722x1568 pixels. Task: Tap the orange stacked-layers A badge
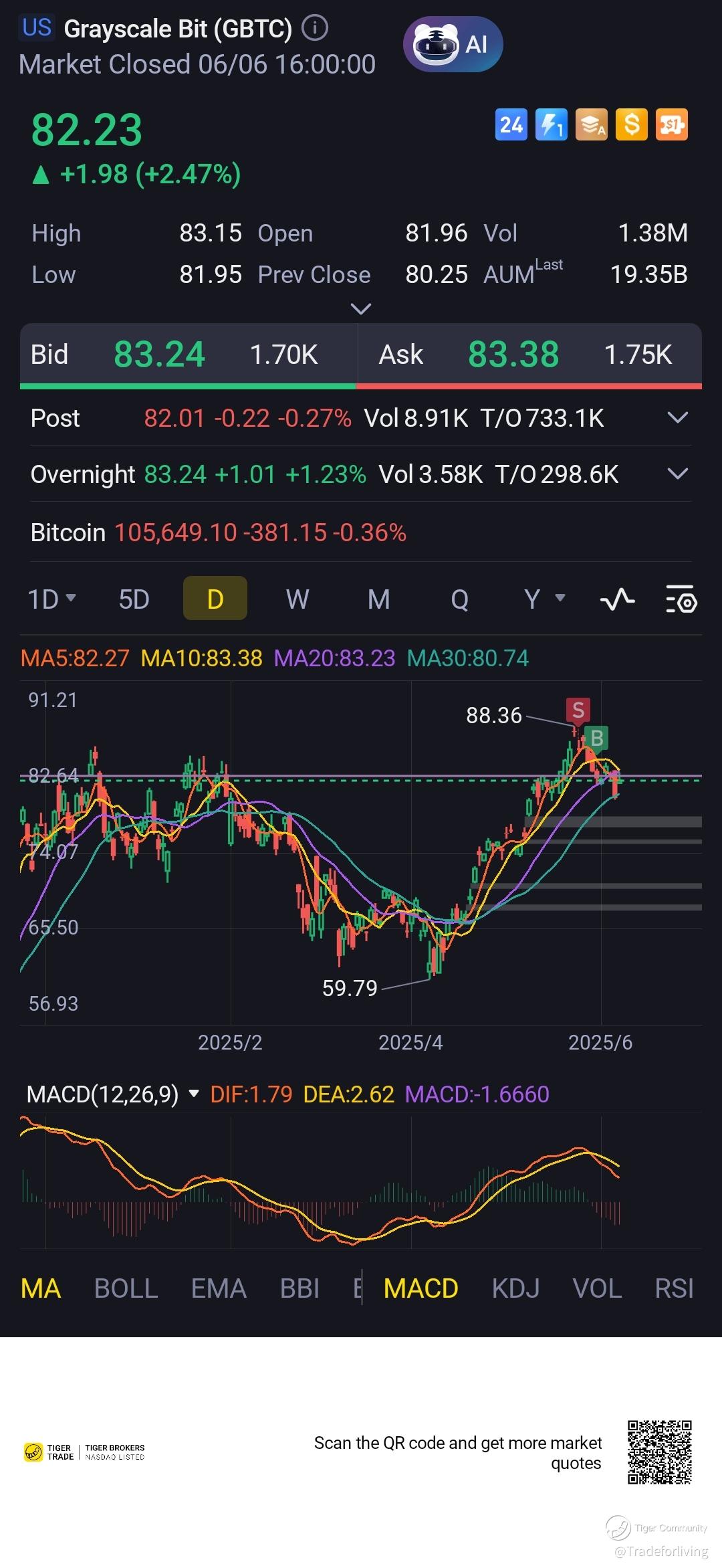coord(591,124)
